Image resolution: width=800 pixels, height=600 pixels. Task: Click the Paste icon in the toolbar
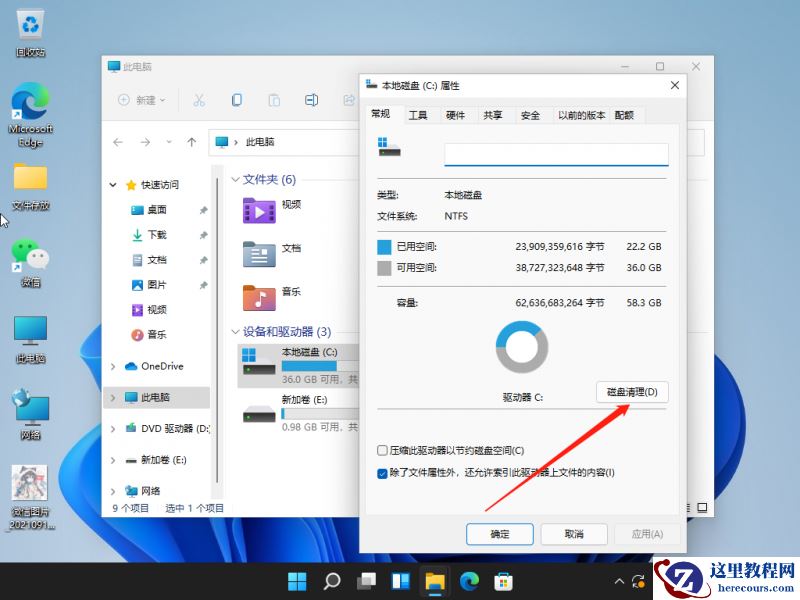point(277,100)
